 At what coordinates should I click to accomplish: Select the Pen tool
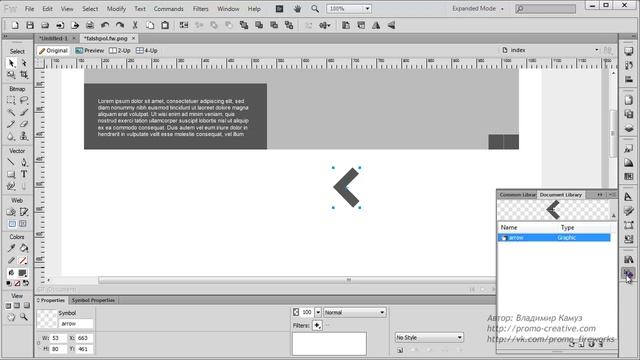pos(24,162)
